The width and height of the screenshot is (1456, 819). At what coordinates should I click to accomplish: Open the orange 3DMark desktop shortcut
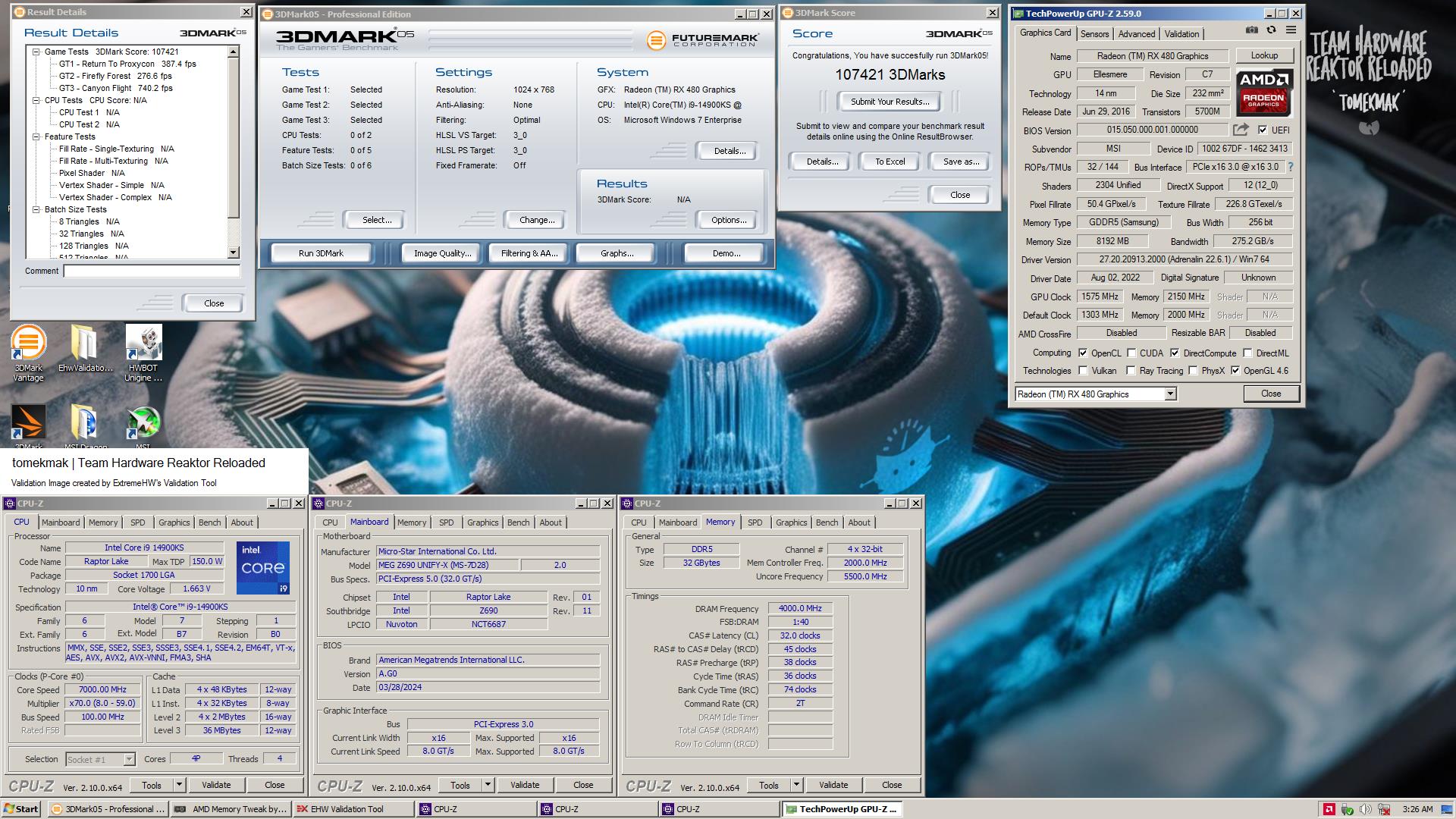28,425
